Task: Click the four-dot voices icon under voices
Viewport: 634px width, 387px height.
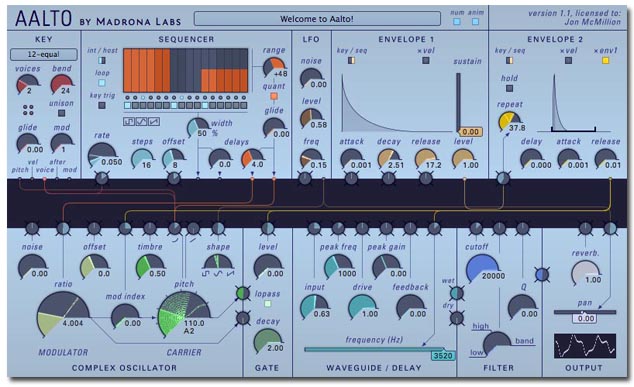Action: coord(28,110)
